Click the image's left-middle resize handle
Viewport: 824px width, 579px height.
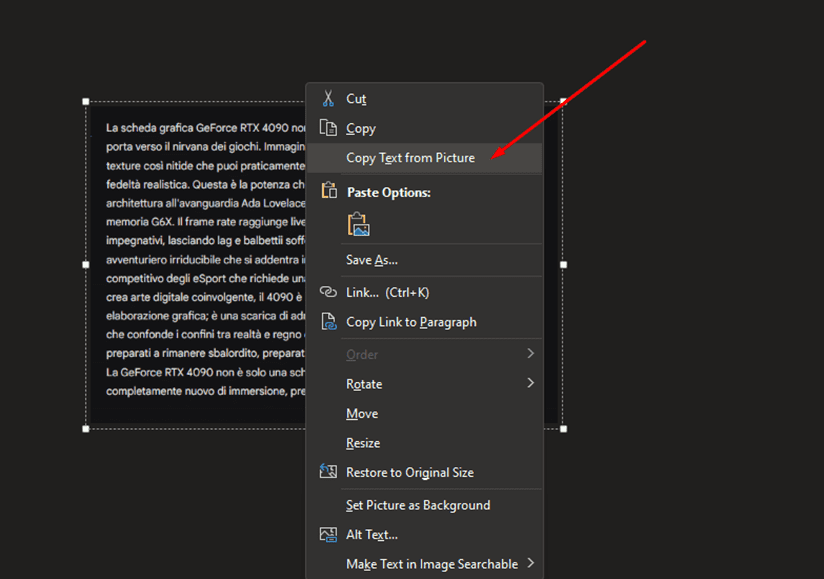[x=86, y=265]
